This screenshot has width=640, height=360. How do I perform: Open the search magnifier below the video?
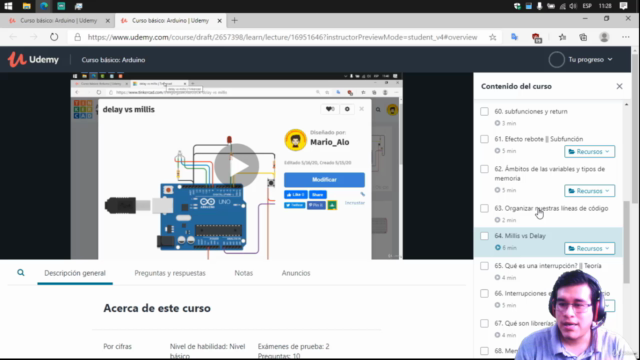21,273
